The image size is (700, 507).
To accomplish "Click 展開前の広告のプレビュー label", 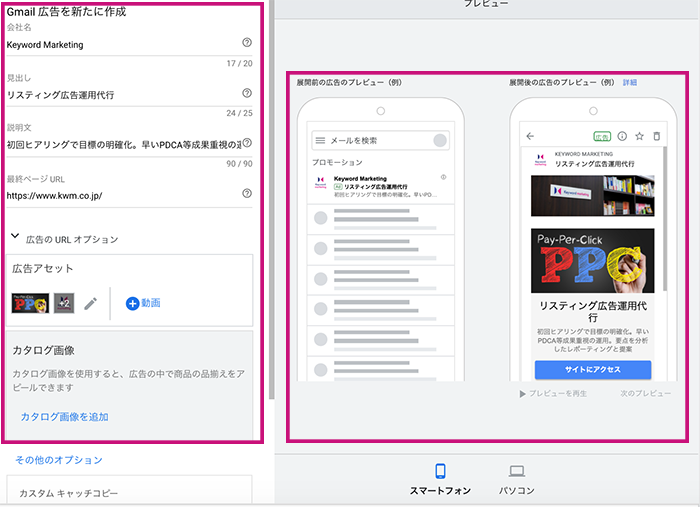I will (349, 83).
